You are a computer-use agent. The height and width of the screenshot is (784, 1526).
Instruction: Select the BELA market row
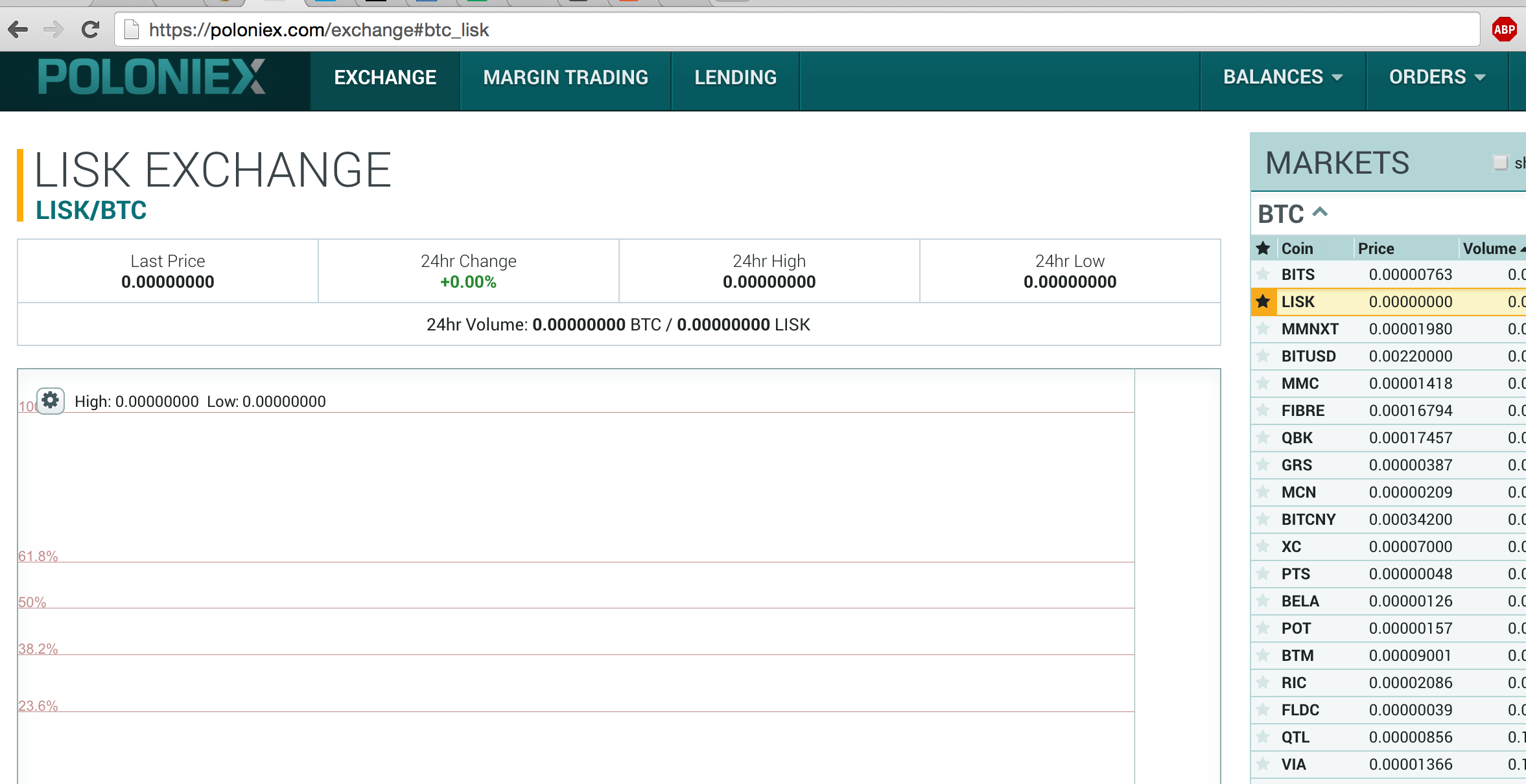1388,601
